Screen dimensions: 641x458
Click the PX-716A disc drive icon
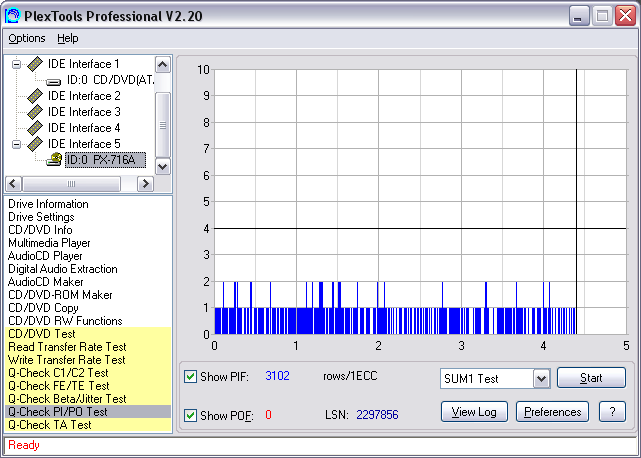point(54,159)
